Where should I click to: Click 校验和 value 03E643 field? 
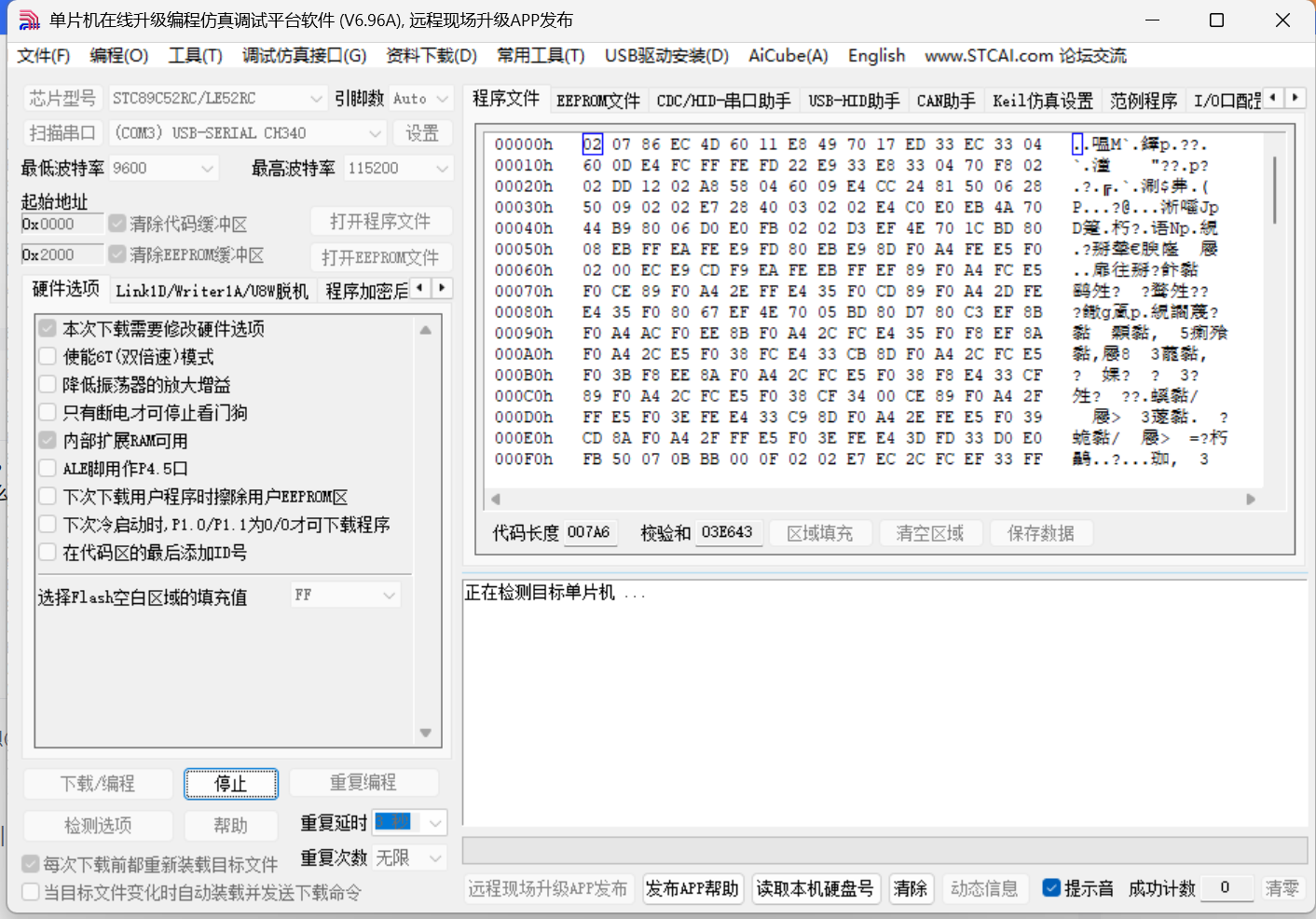click(727, 532)
